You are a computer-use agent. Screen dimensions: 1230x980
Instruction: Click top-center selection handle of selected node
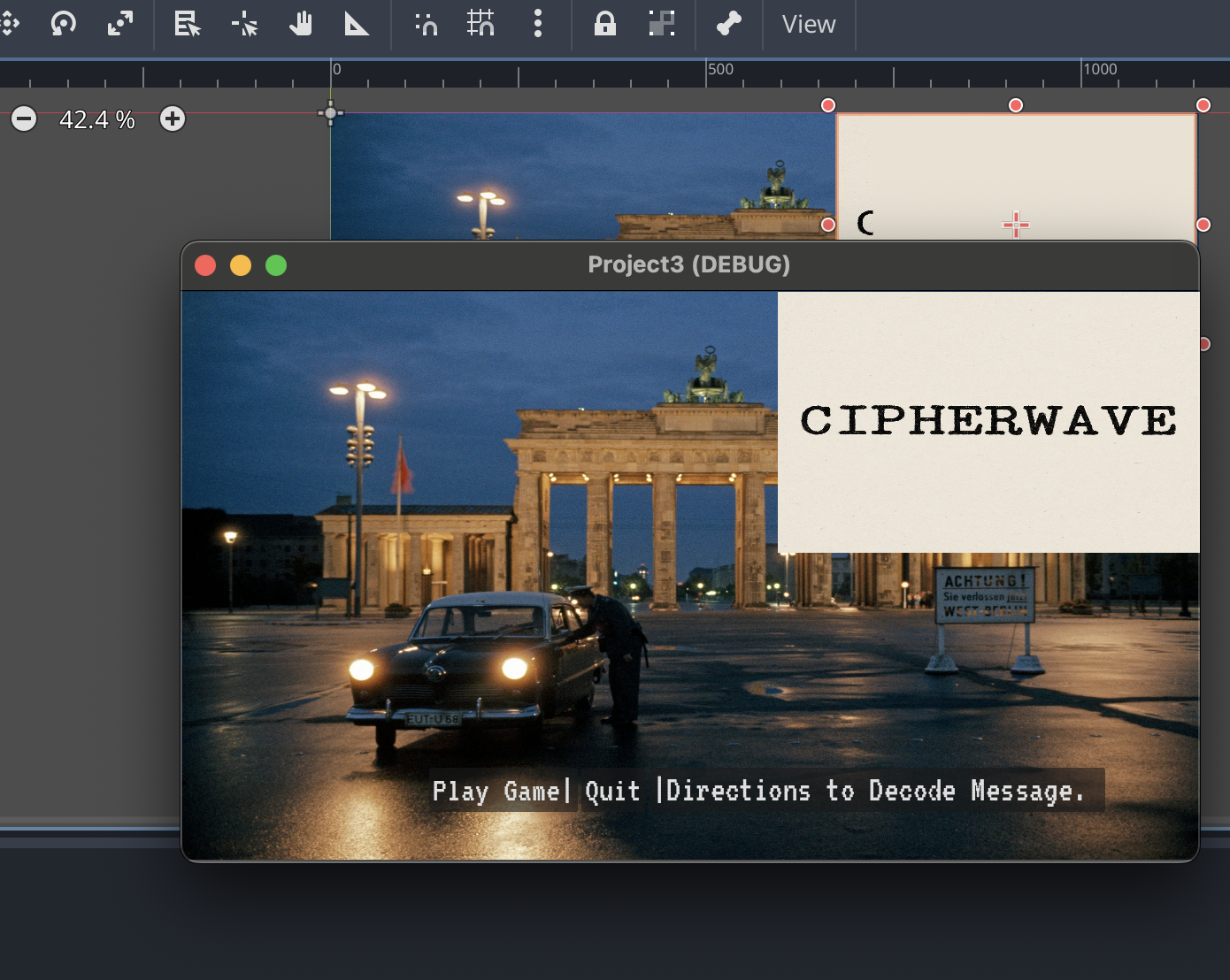pyautogui.click(x=1016, y=105)
